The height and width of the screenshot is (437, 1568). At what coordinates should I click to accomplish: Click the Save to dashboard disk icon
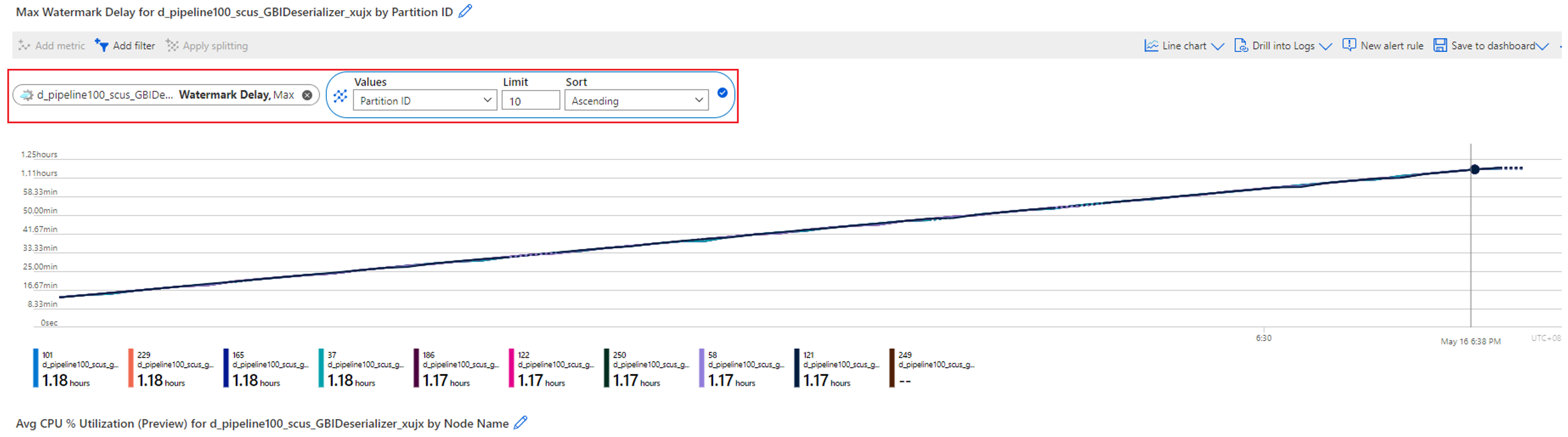[1440, 46]
